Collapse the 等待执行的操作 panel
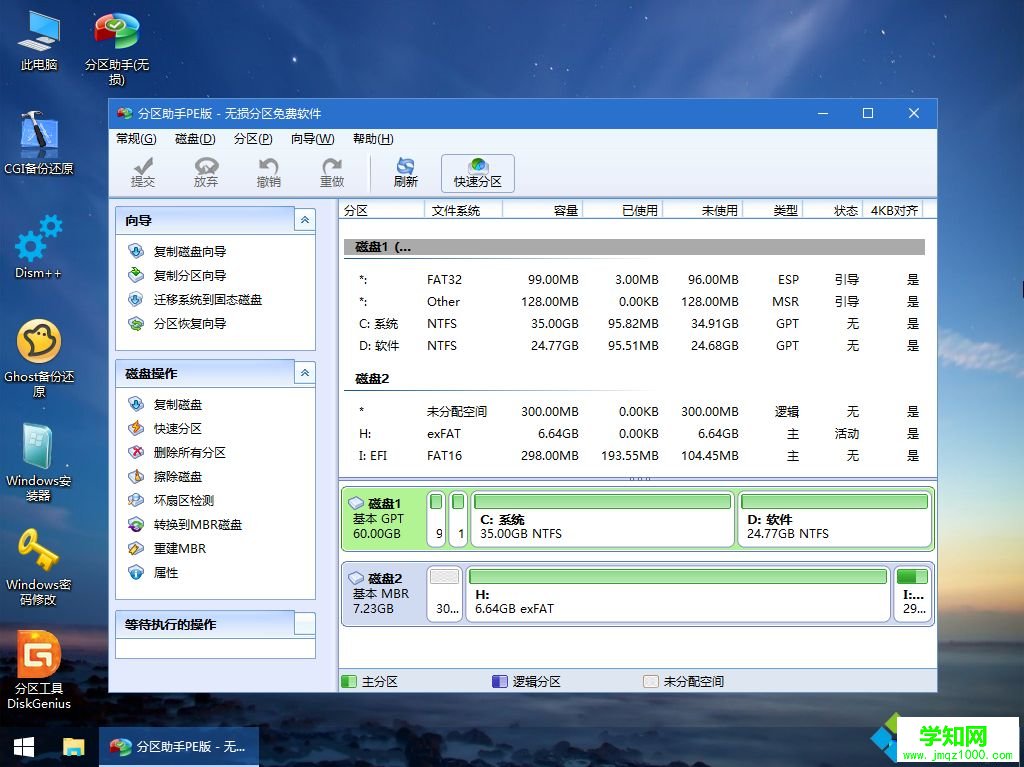 coord(303,624)
